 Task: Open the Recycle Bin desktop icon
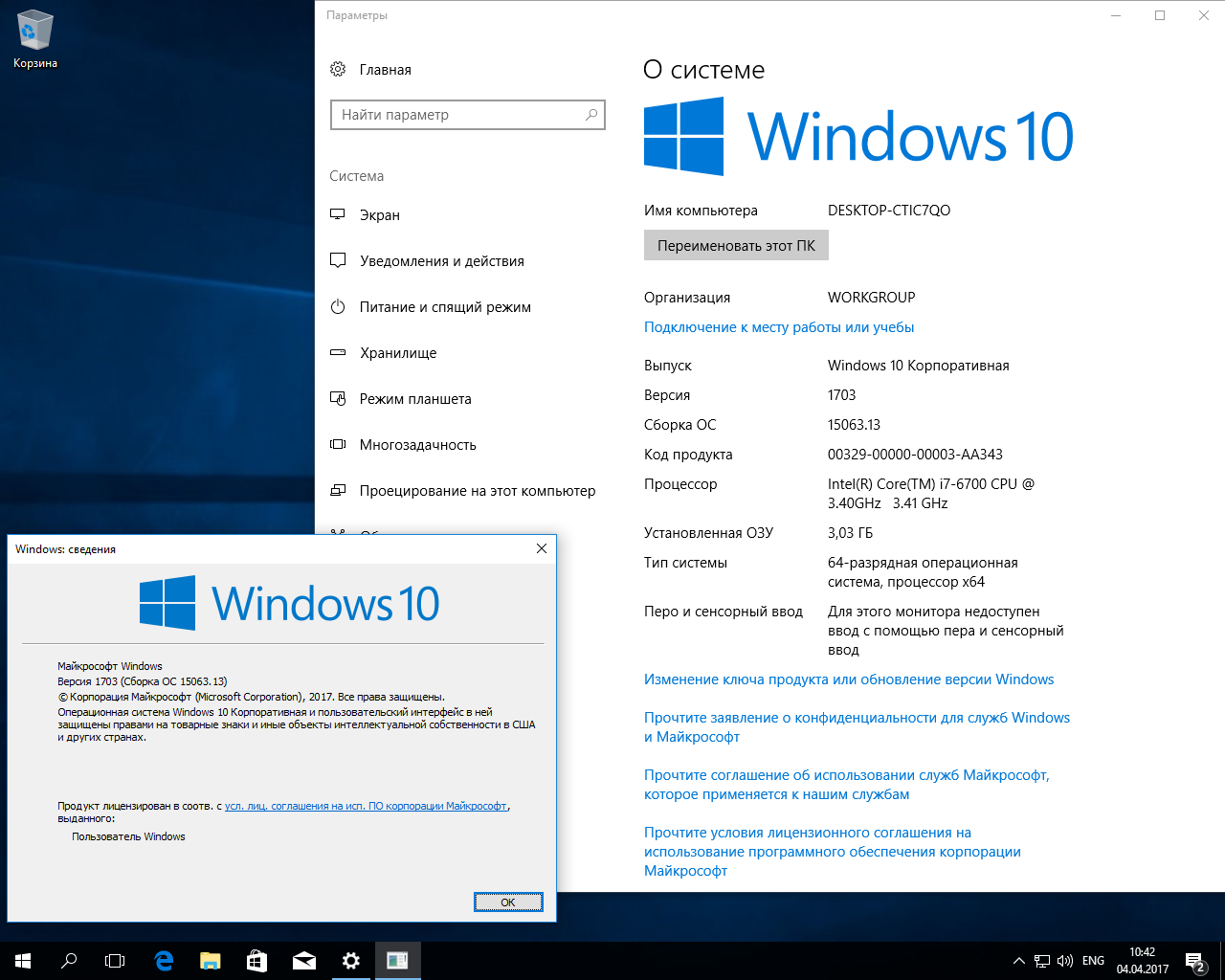tap(35, 40)
